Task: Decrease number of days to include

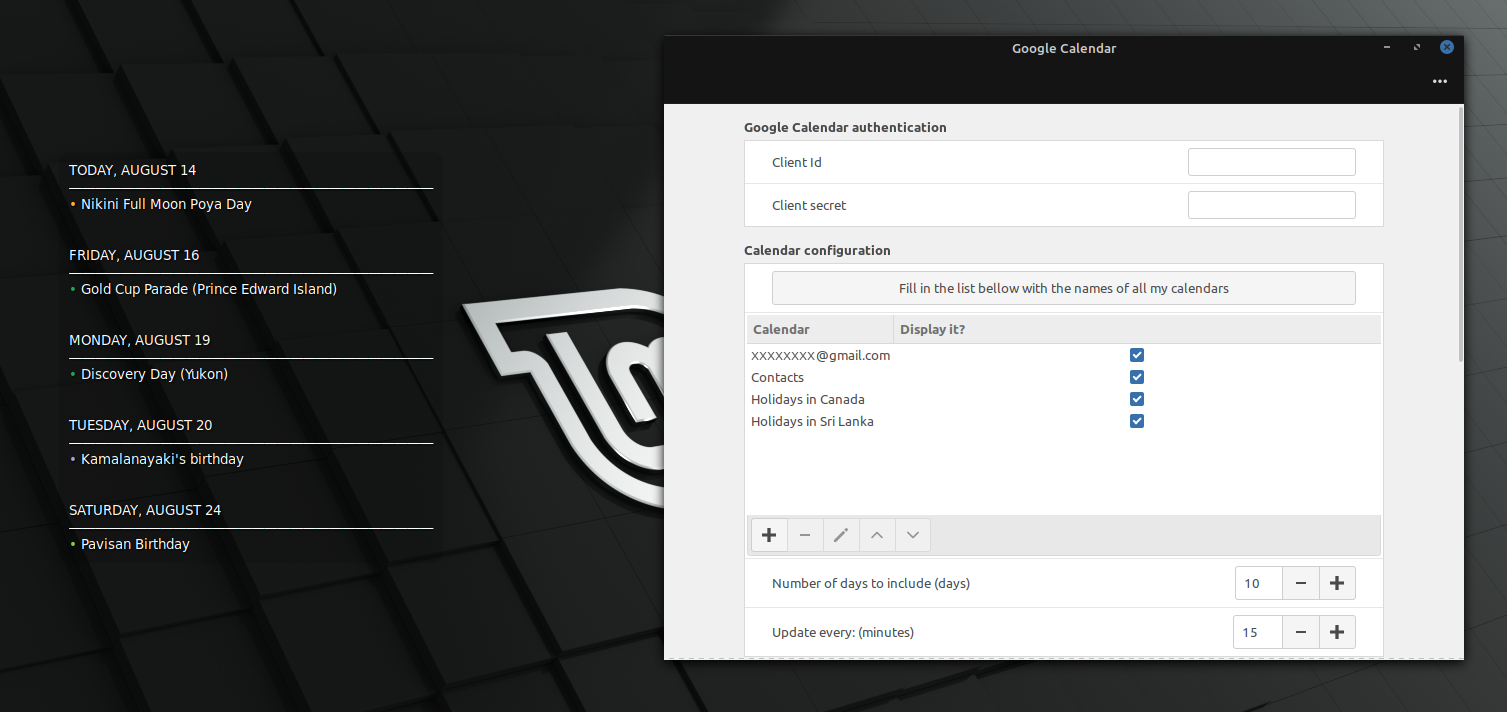Action: (1301, 583)
